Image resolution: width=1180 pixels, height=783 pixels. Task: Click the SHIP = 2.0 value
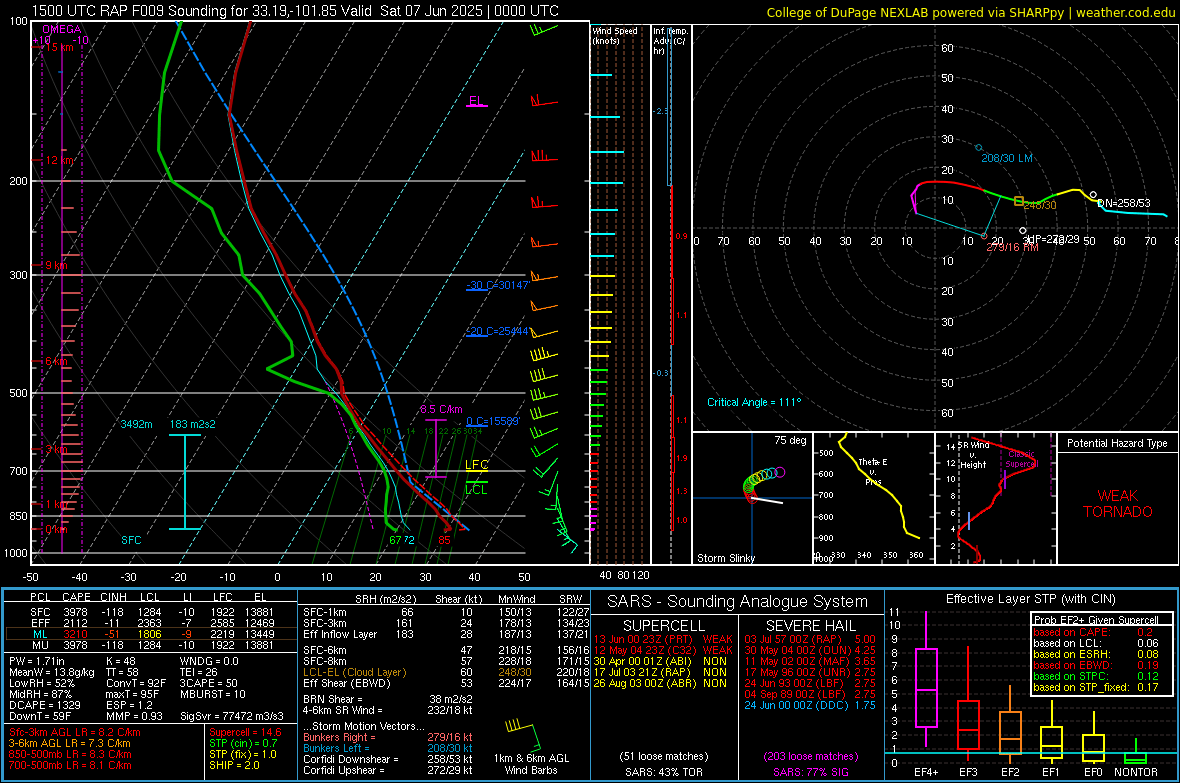234,765
